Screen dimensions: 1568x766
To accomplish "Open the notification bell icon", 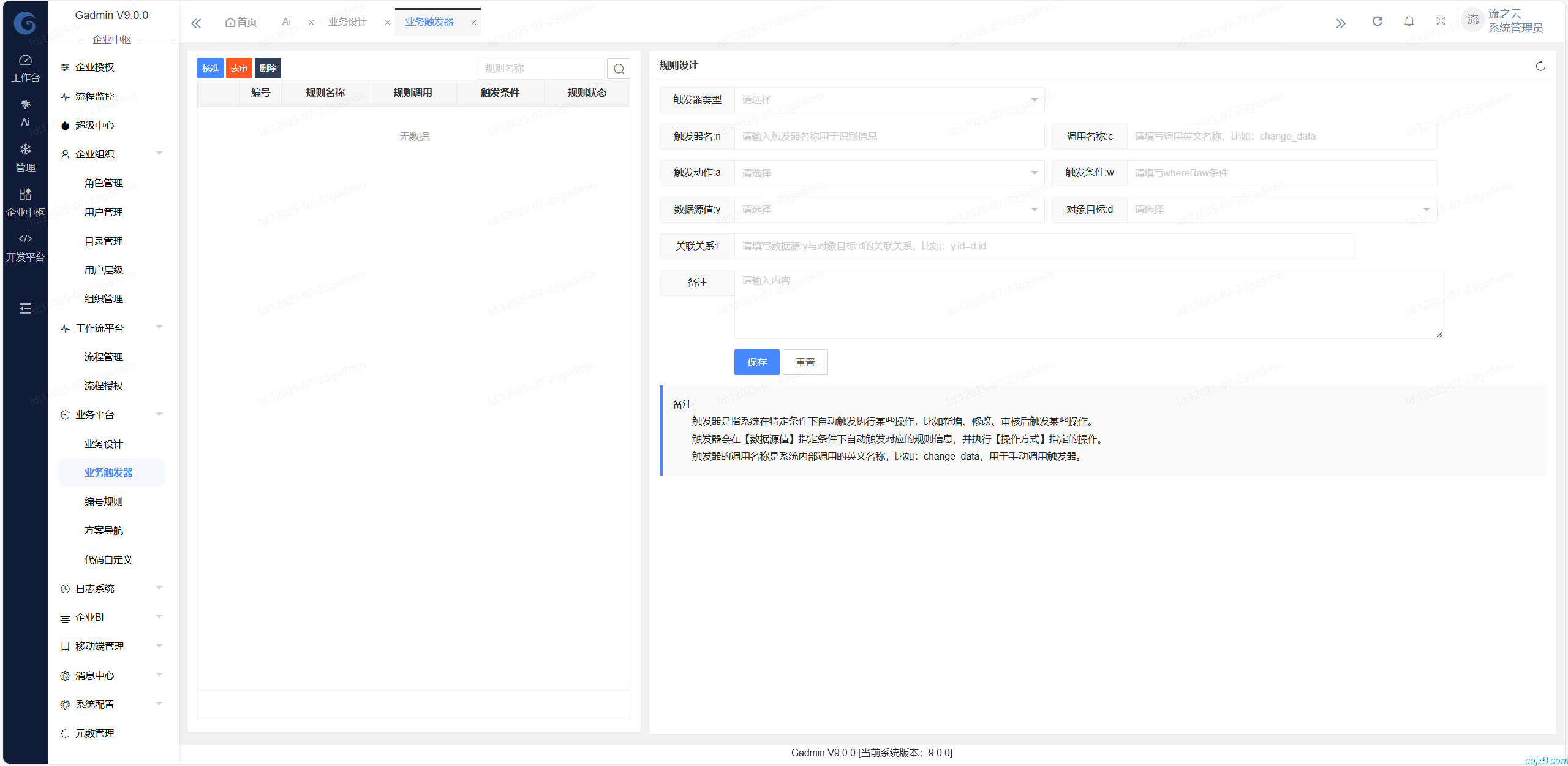I will point(1409,21).
